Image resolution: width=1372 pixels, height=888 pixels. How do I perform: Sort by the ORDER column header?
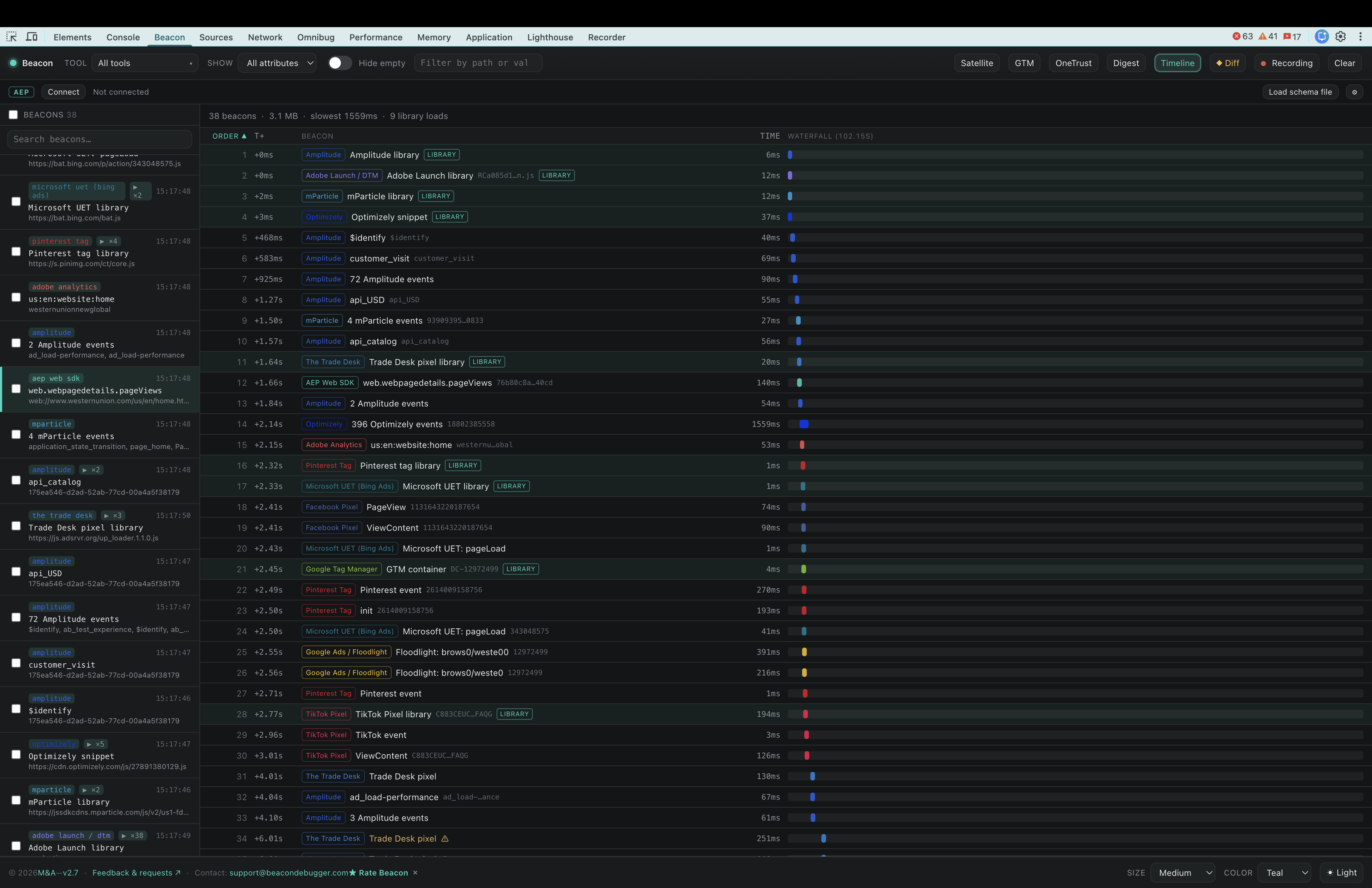(x=229, y=136)
